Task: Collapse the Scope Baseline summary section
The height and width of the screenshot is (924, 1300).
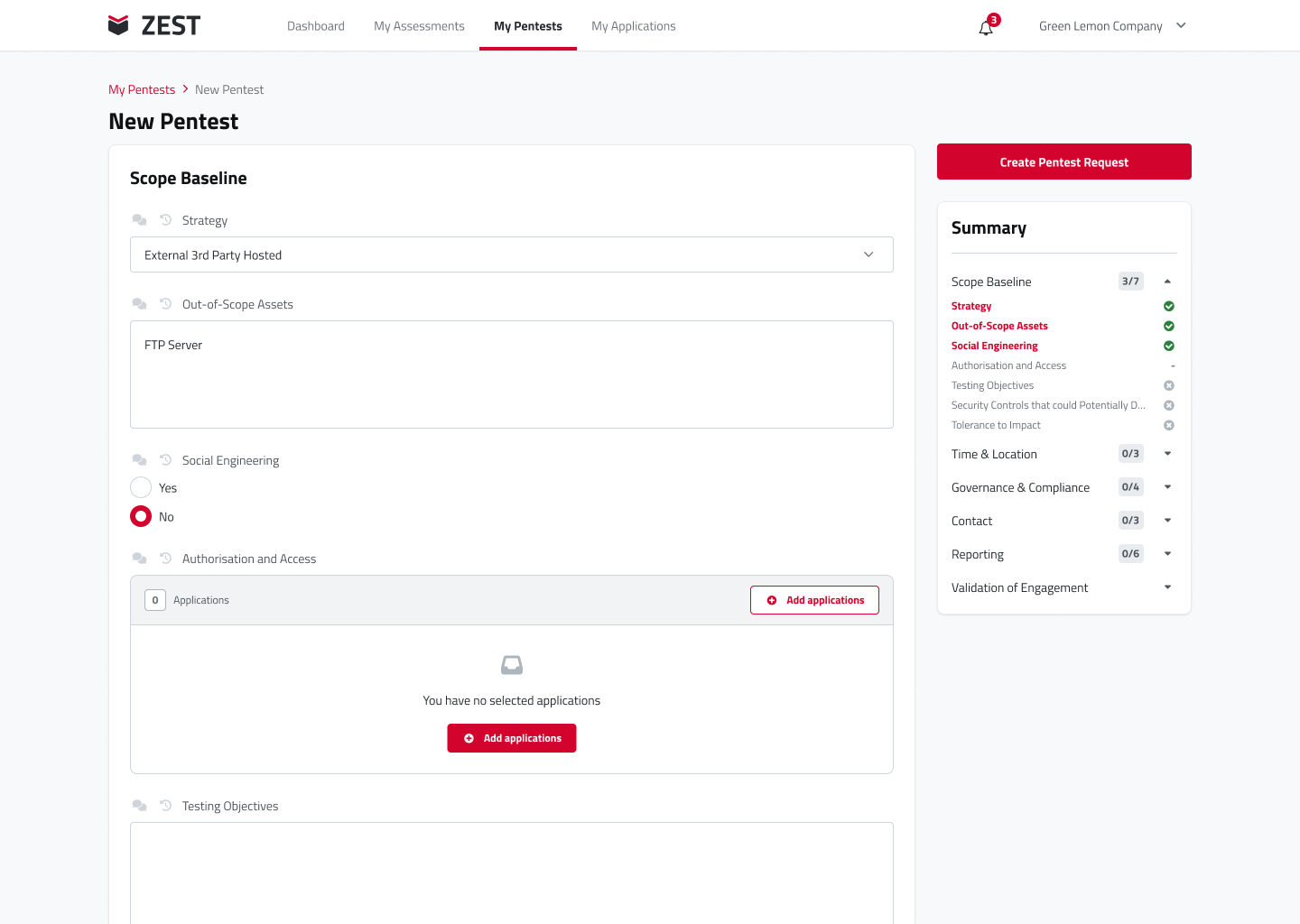Action: (1167, 282)
